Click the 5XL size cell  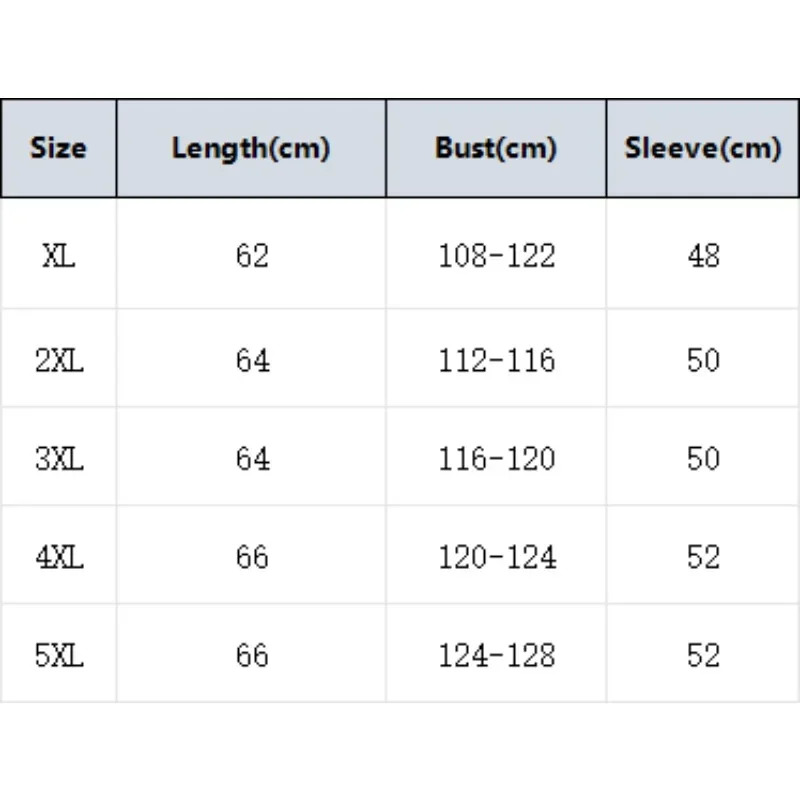tap(58, 655)
